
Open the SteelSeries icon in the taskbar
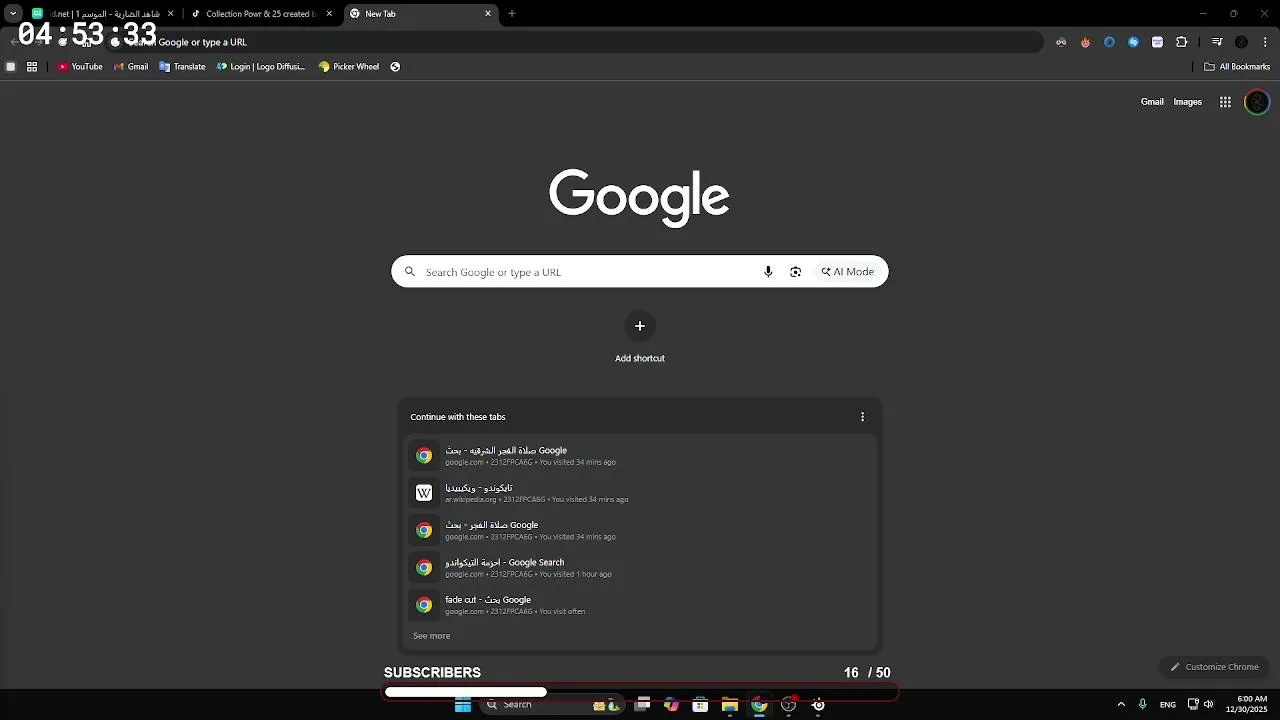818,705
